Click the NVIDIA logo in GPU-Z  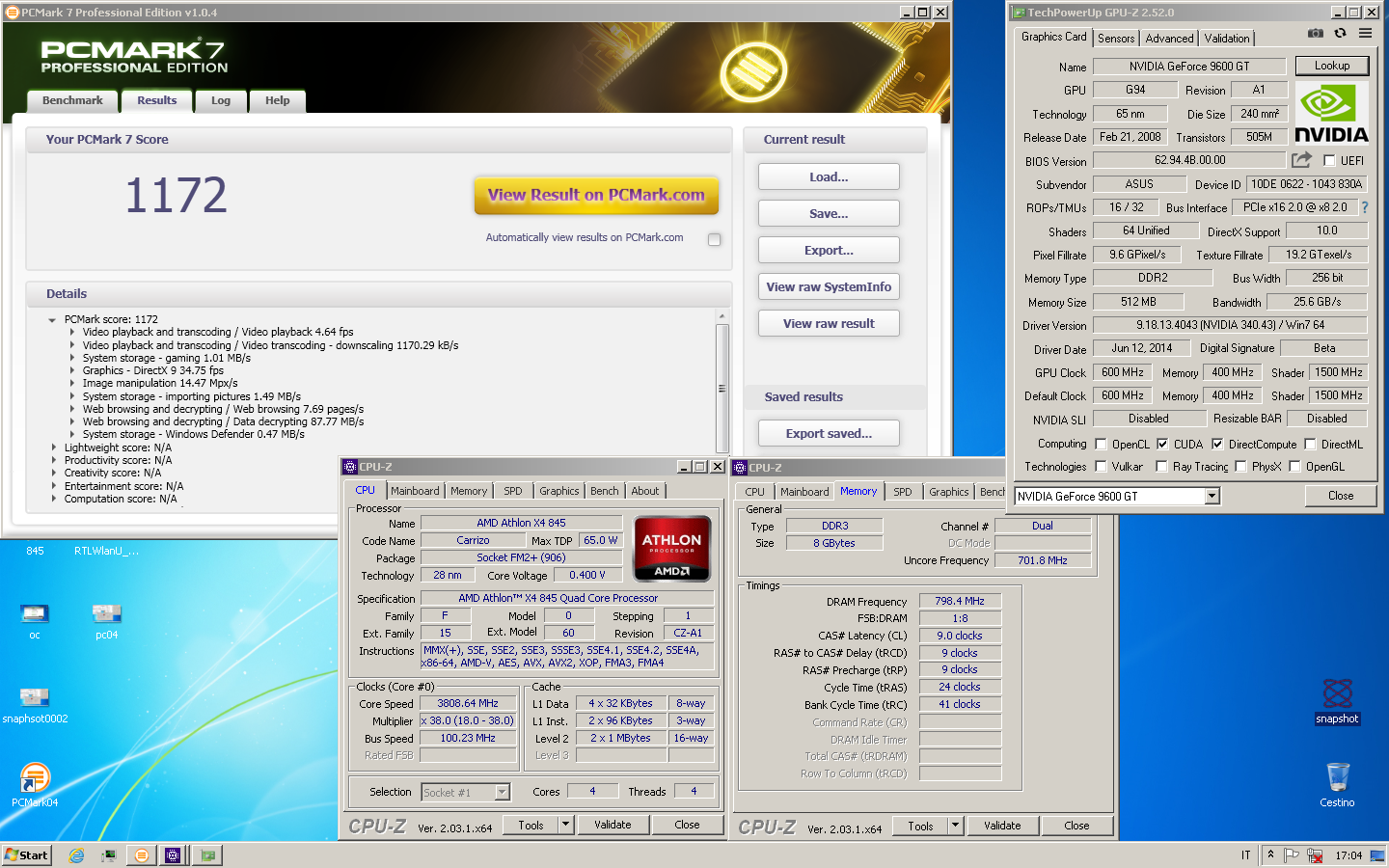[1331, 113]
